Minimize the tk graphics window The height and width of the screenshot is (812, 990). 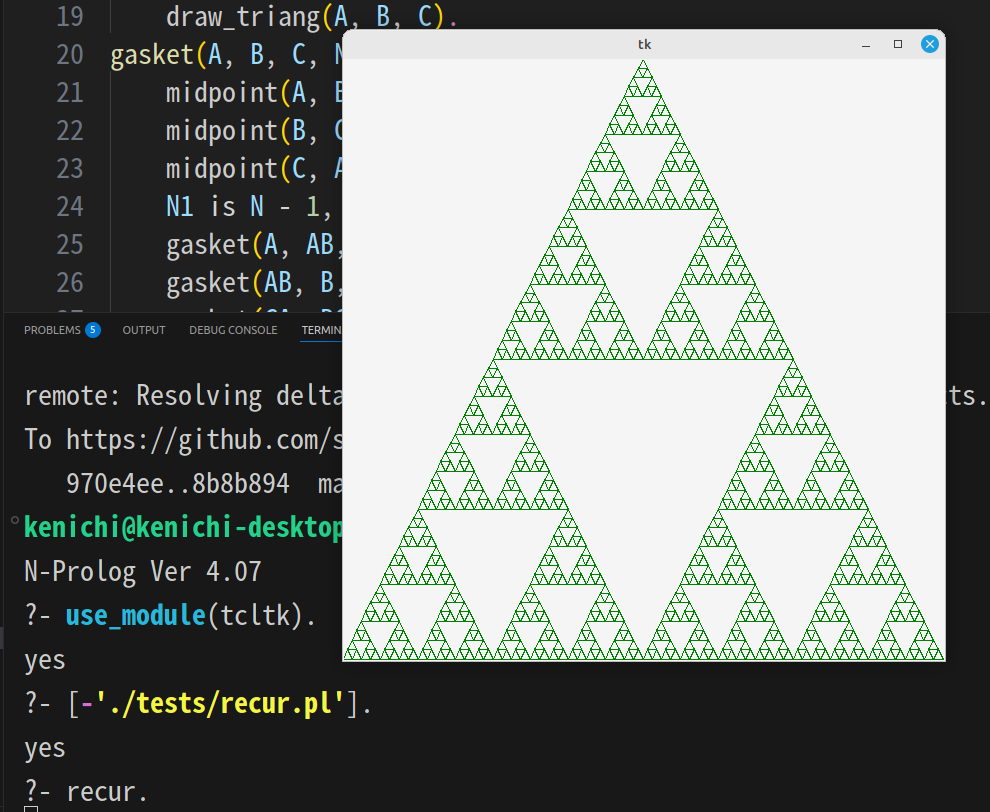865,44
